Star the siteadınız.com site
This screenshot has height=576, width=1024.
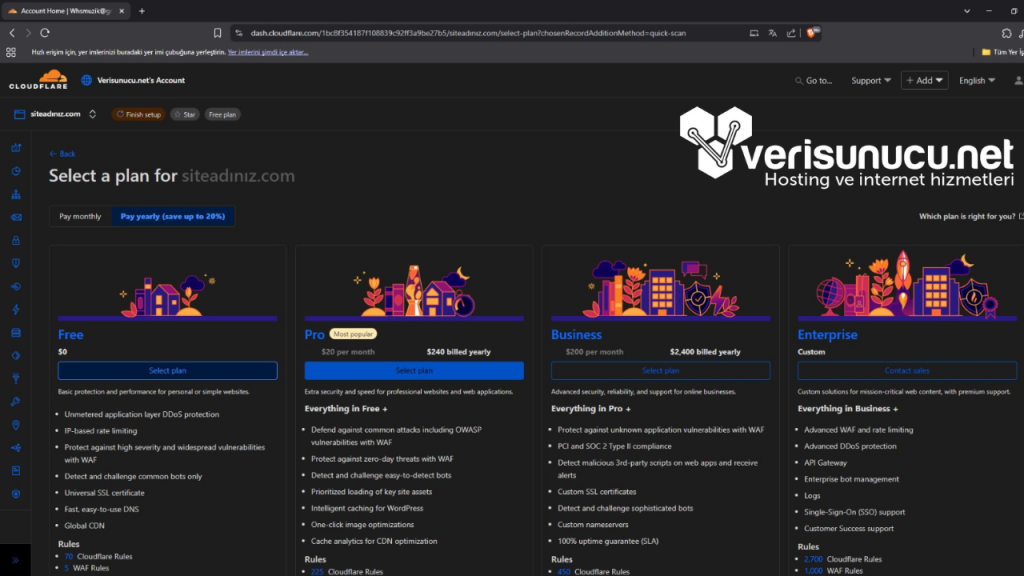[185, 114]
